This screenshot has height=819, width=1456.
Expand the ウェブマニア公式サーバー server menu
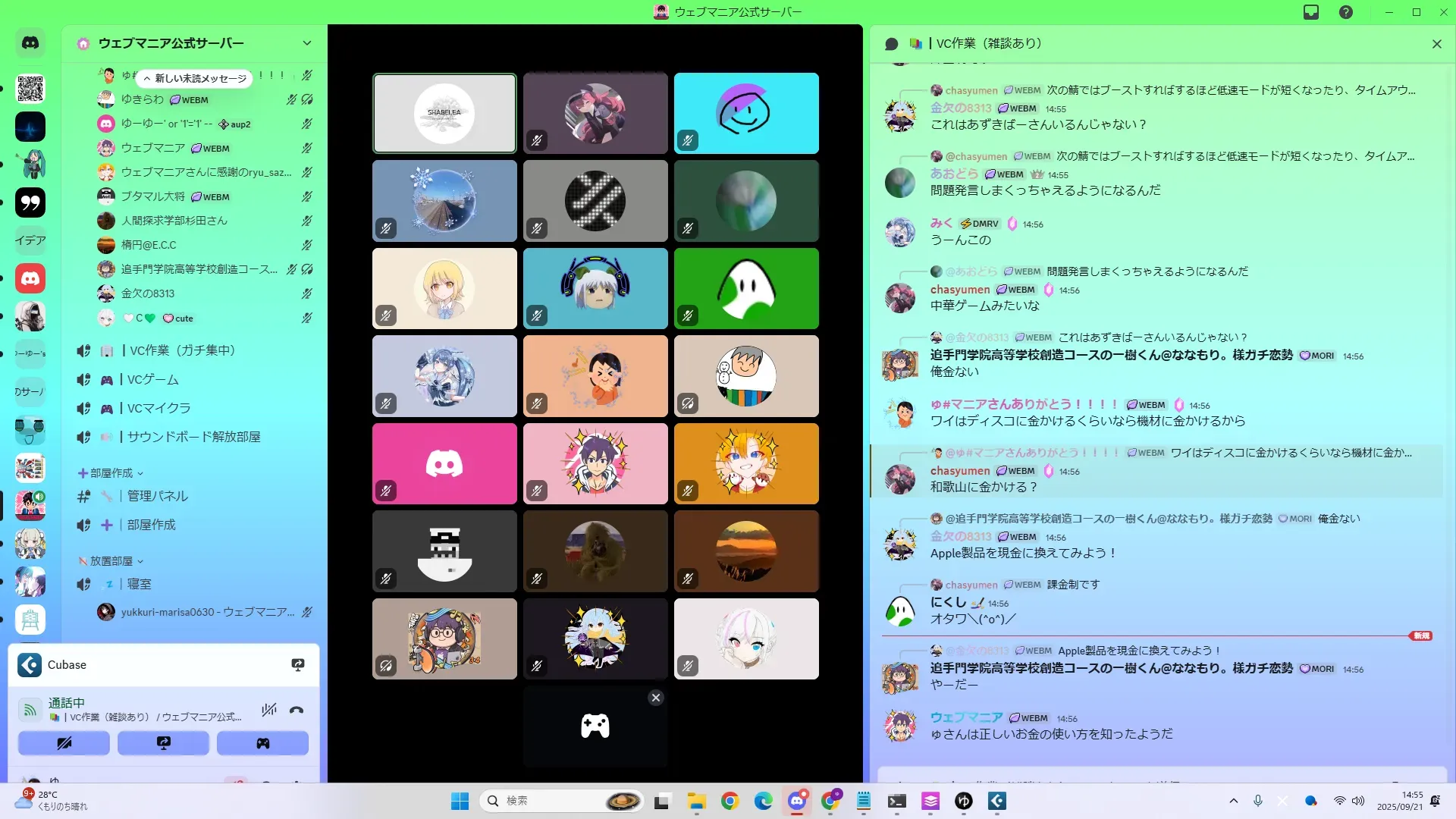click(306, 43)
